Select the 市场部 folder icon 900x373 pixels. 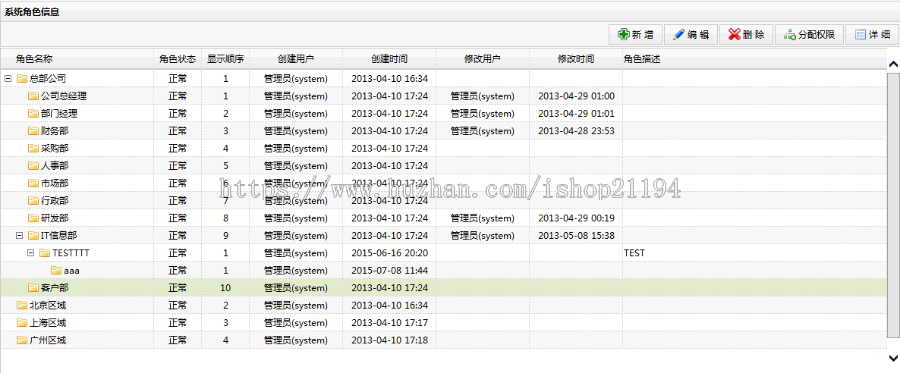point(33,183)
